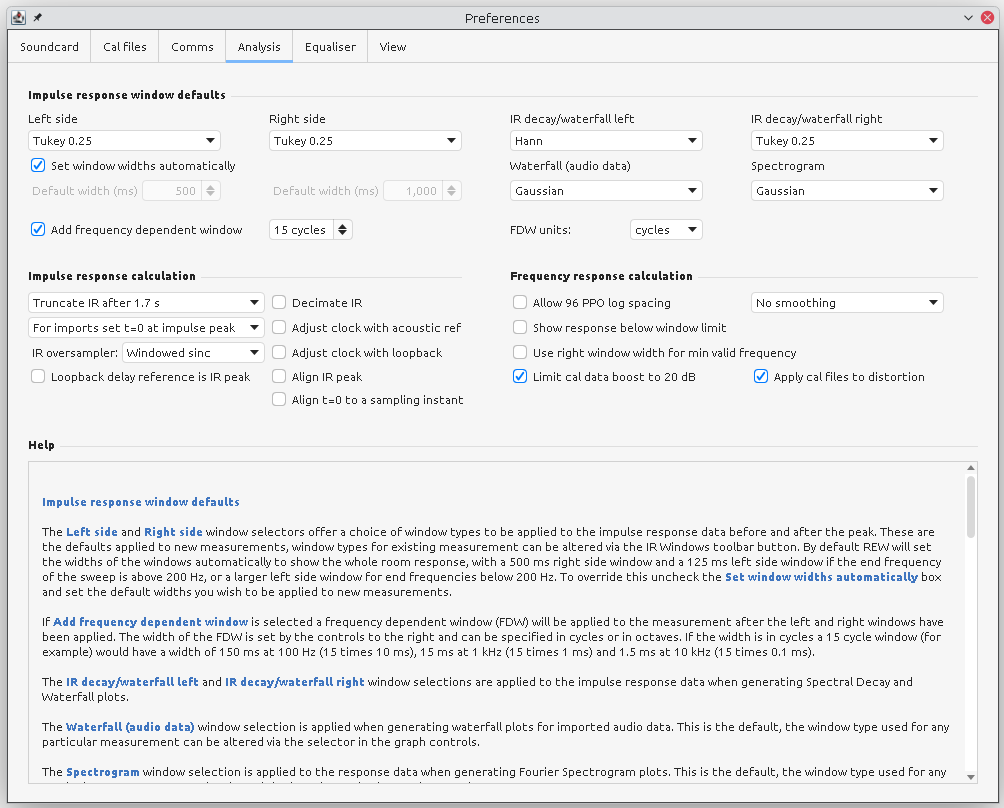The image size is (1004, 808).
Task: Tick Allow 96 PPO log spacing
Action: 520,303
